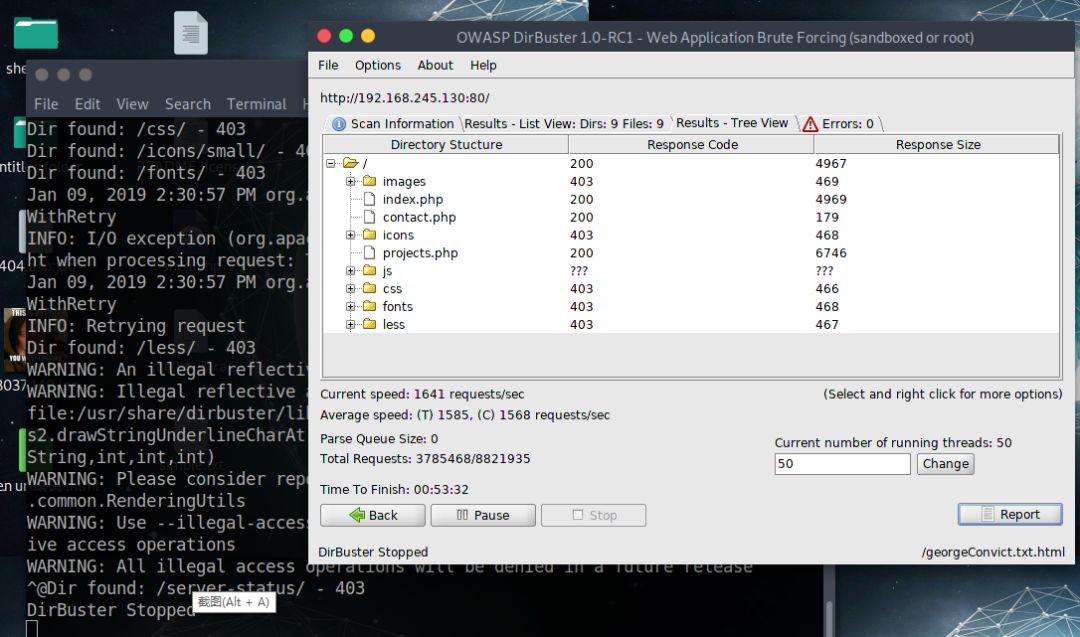The height and width of the screenshot is (637, 1080).
Task: Click the Stop button
Action: coord(594,515)
